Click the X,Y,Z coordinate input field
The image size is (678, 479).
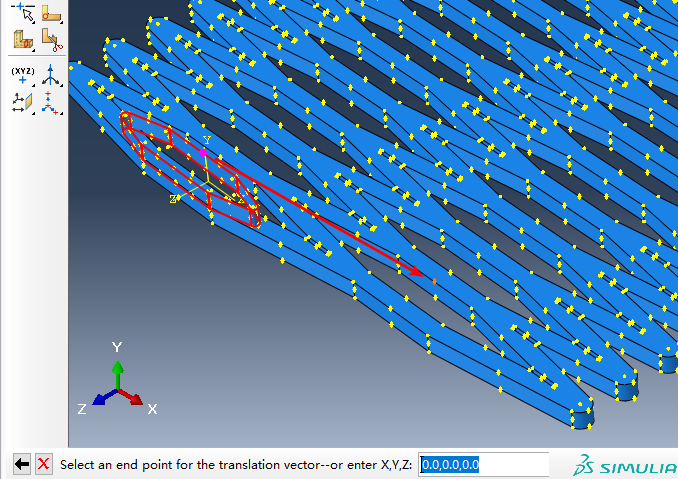(483, 465)
